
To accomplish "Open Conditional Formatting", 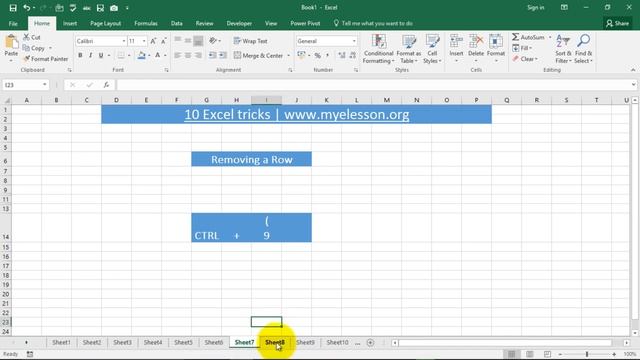I will pos(379,49).
